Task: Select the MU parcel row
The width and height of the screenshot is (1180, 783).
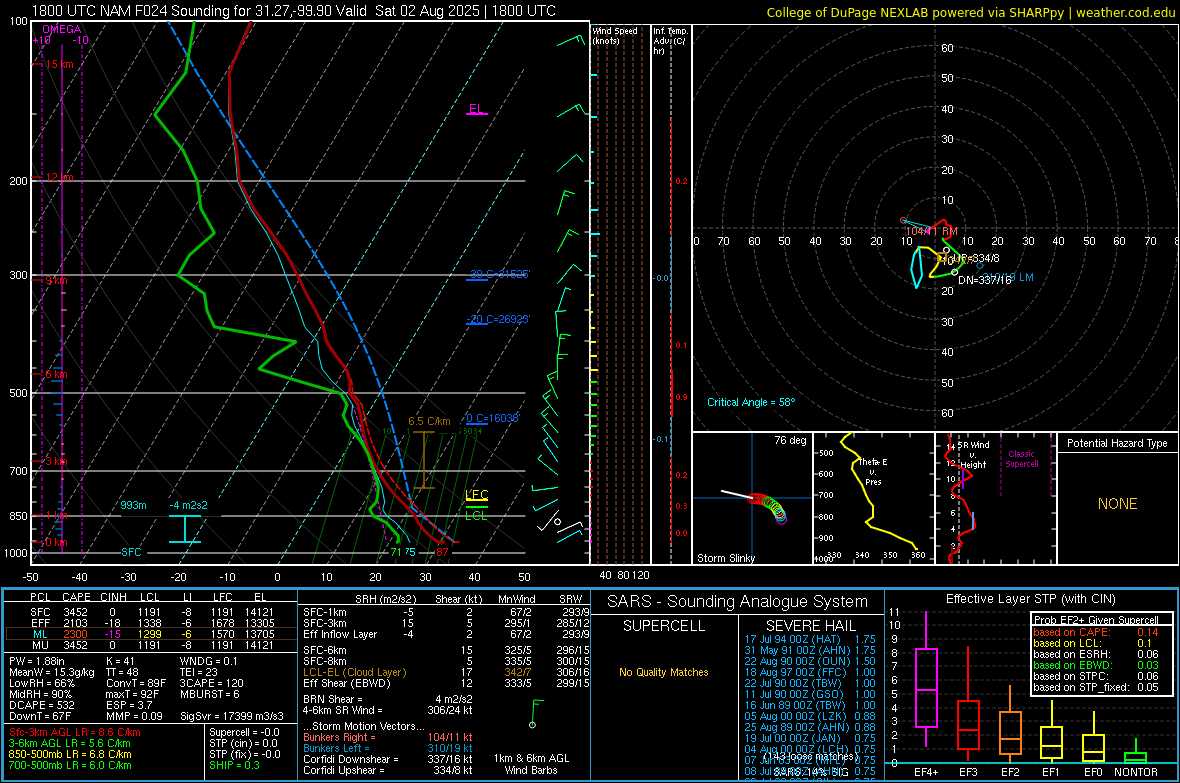Action: tap(151, 644)
